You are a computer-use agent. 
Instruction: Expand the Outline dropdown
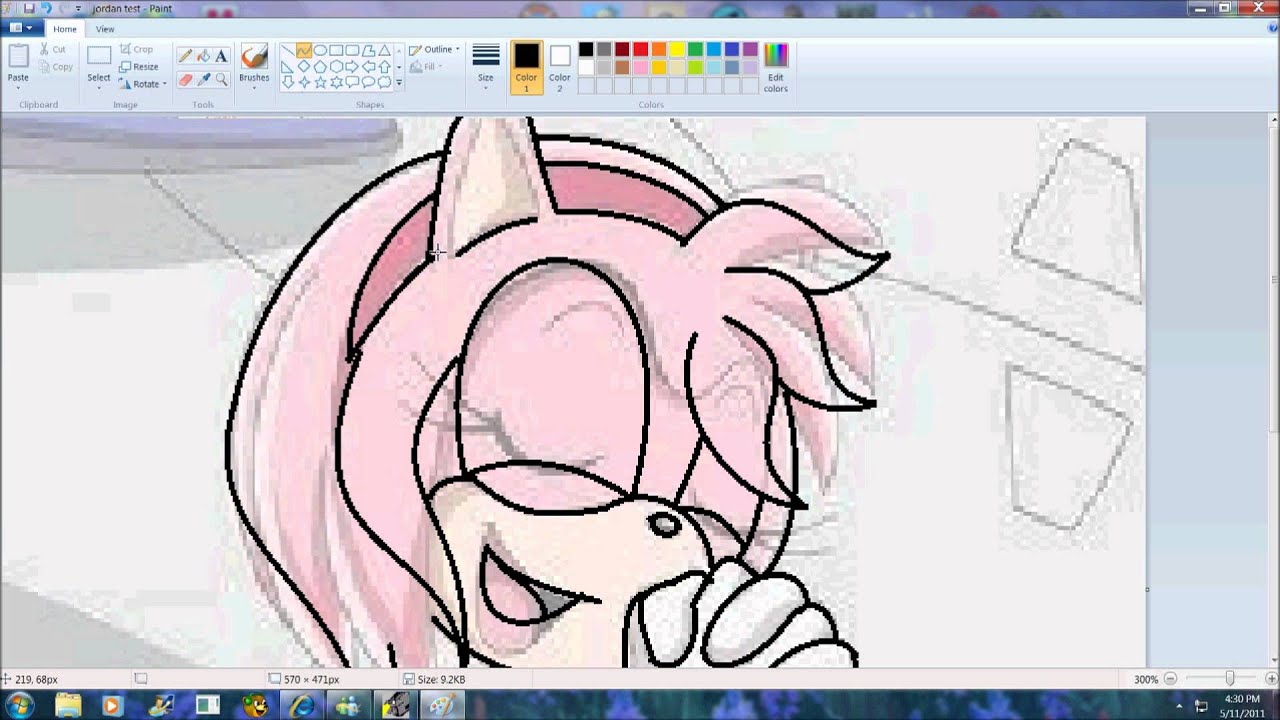pyautogui.click(x=458, y=49)
